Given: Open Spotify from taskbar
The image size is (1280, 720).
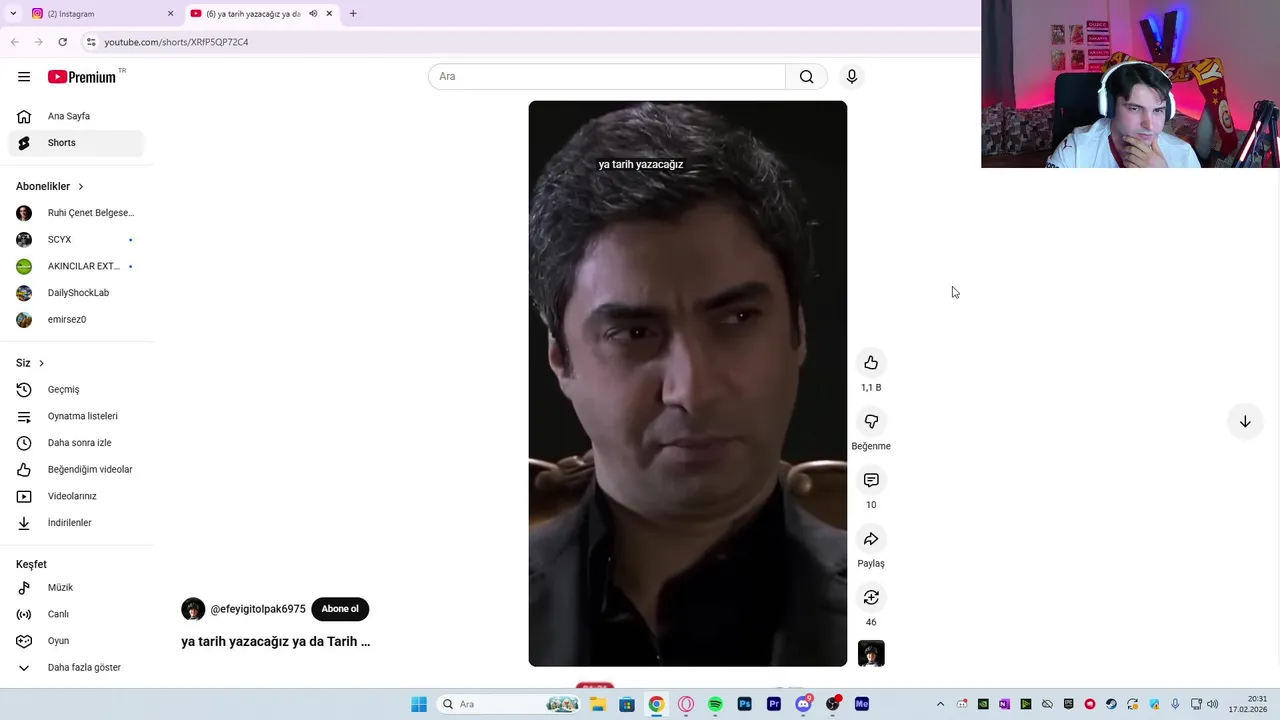Looking at the screenshot, I should click(x=715, y=704).
